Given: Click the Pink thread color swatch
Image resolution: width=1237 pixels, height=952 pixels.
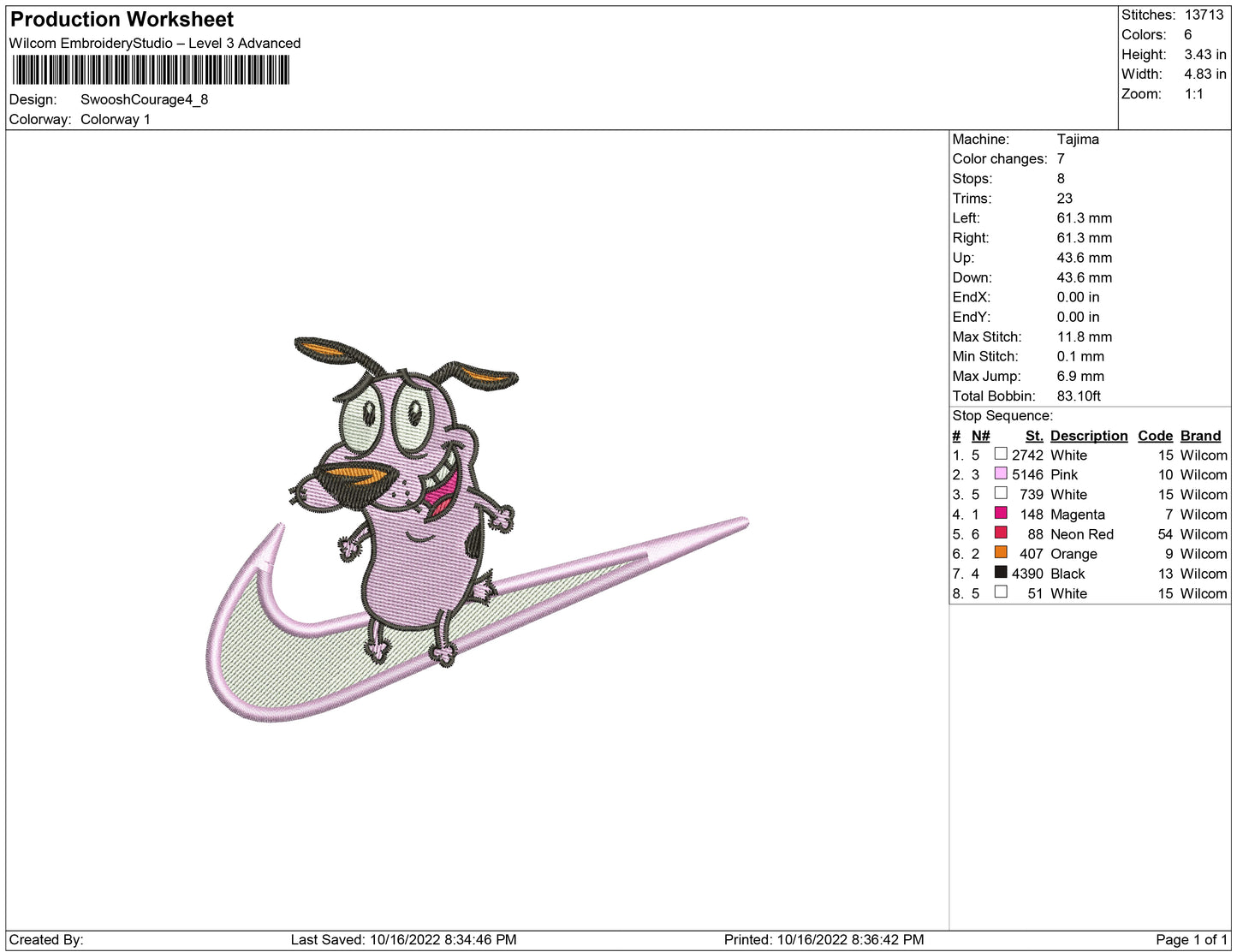Looking at the screenshot, I should tap(1001, 473).
